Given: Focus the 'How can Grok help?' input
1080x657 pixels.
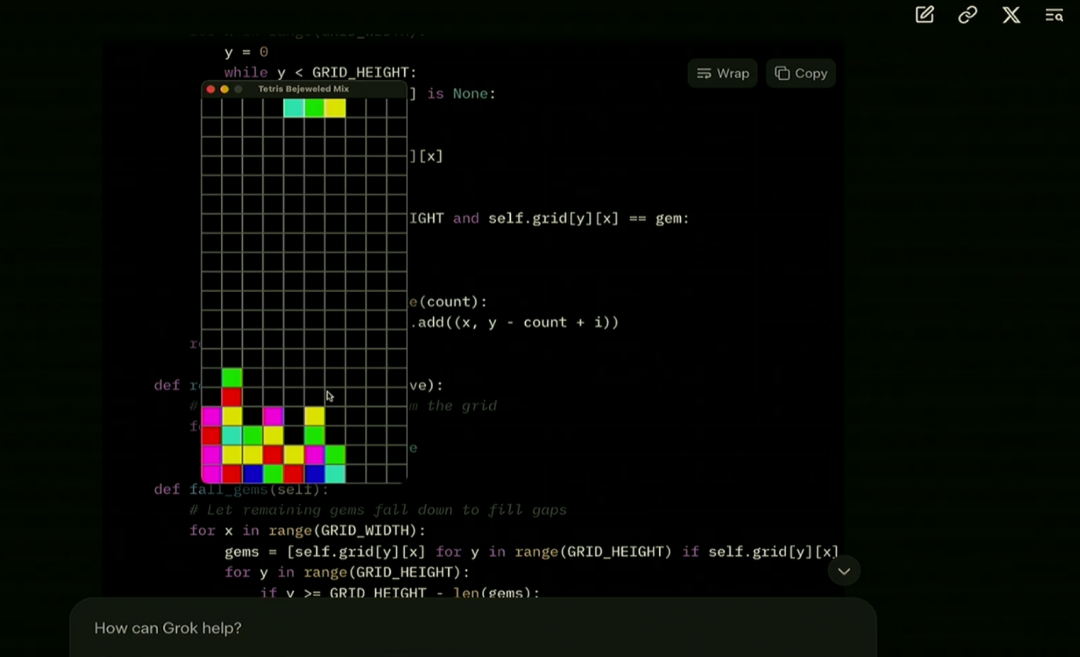Looking at the screenshot, I should [x=472, y=628].
